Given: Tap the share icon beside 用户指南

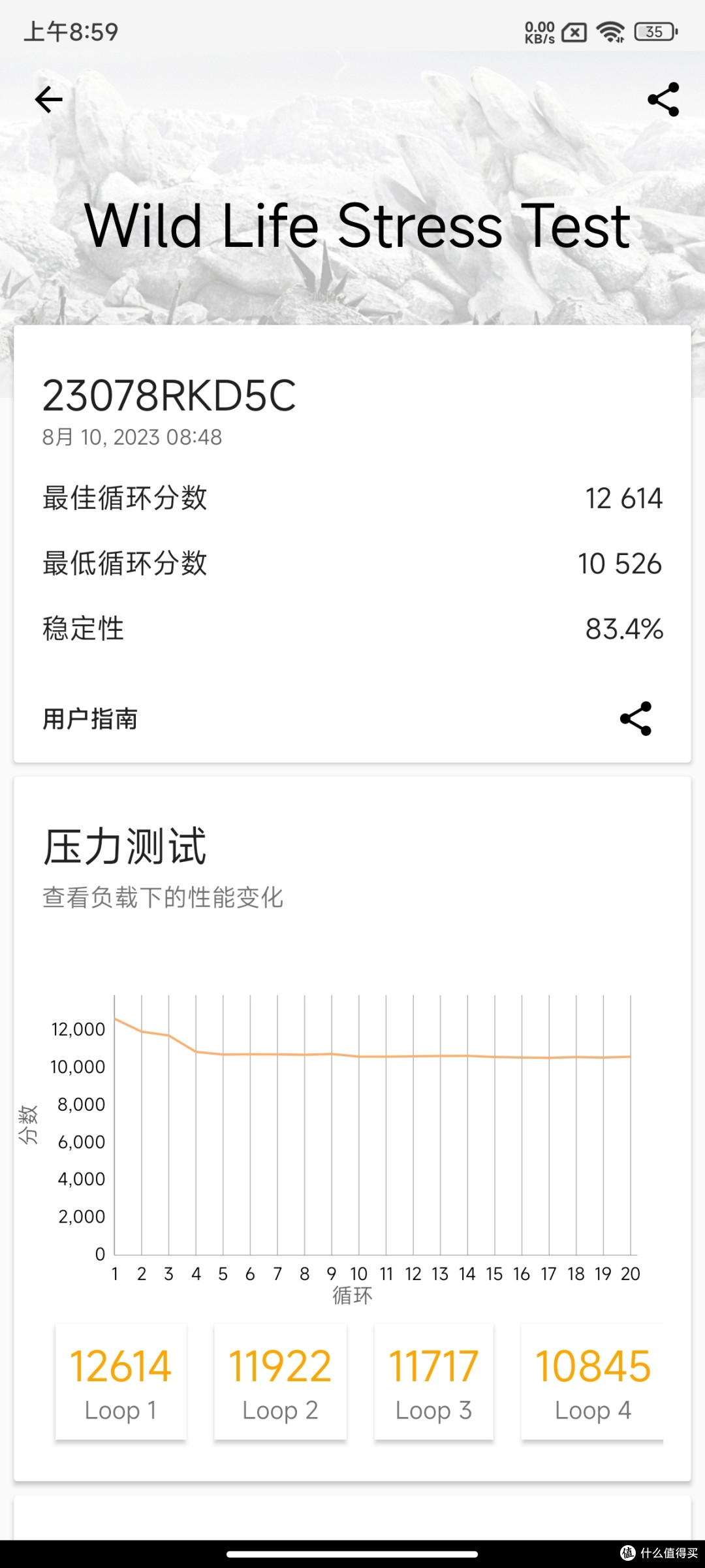Looking at the screenshot, I should (x=636, y=718).
